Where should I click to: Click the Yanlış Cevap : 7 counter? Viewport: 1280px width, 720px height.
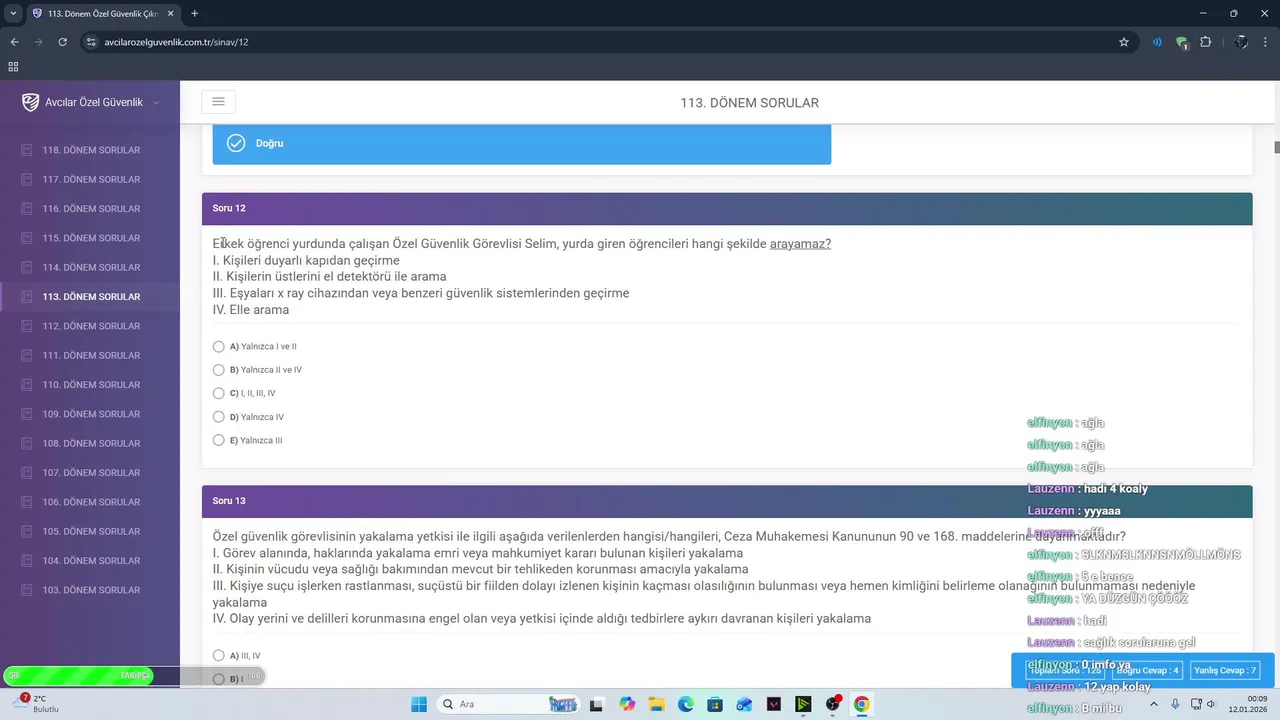click(1225, 670)
